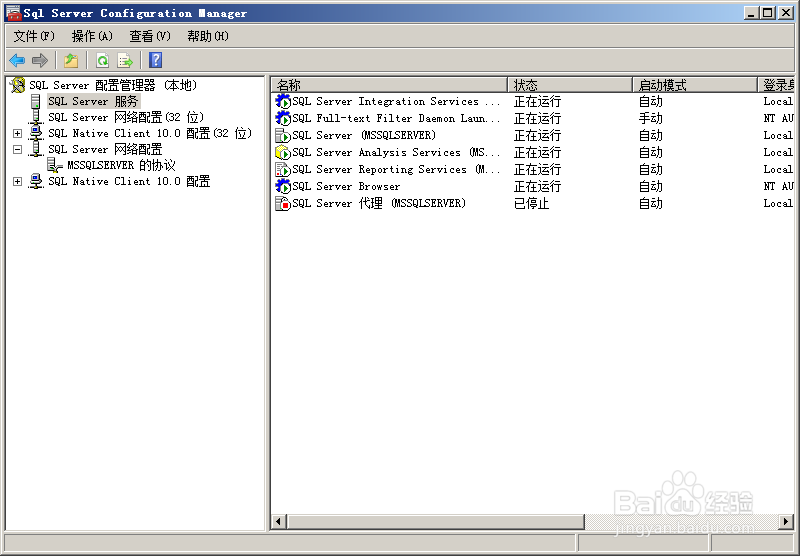Click the Full-text Filter Daemon Launcher icon
800x556 pixels.
(x=283, y=118)
